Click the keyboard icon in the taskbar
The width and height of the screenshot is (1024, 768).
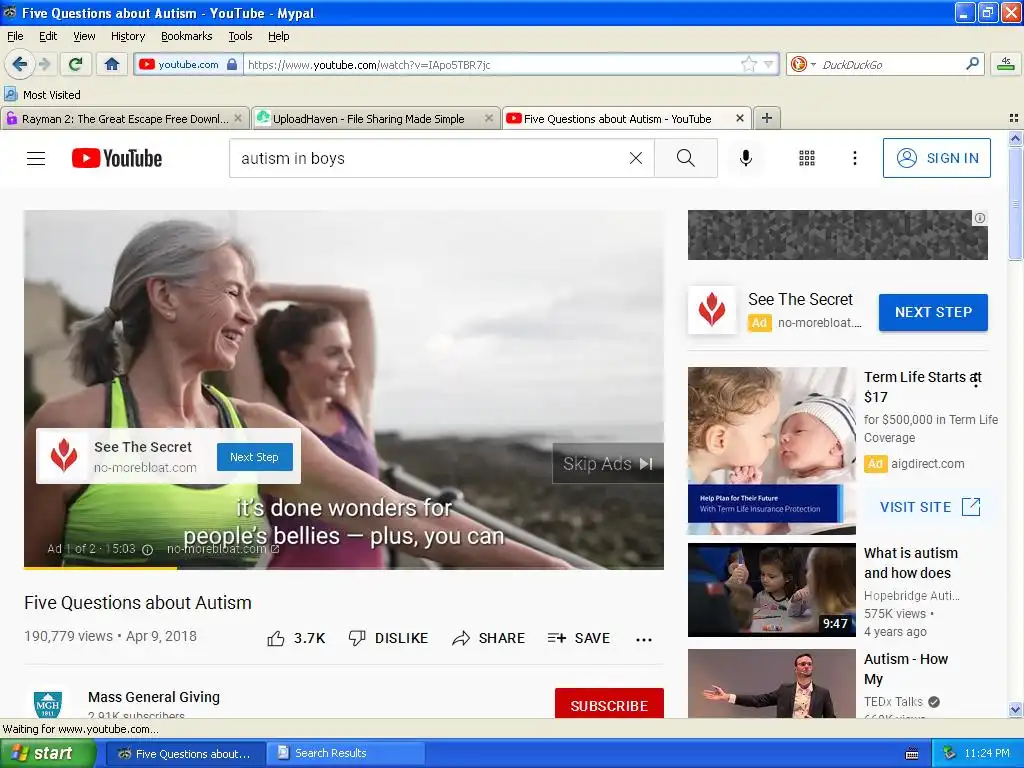[912, 754]
